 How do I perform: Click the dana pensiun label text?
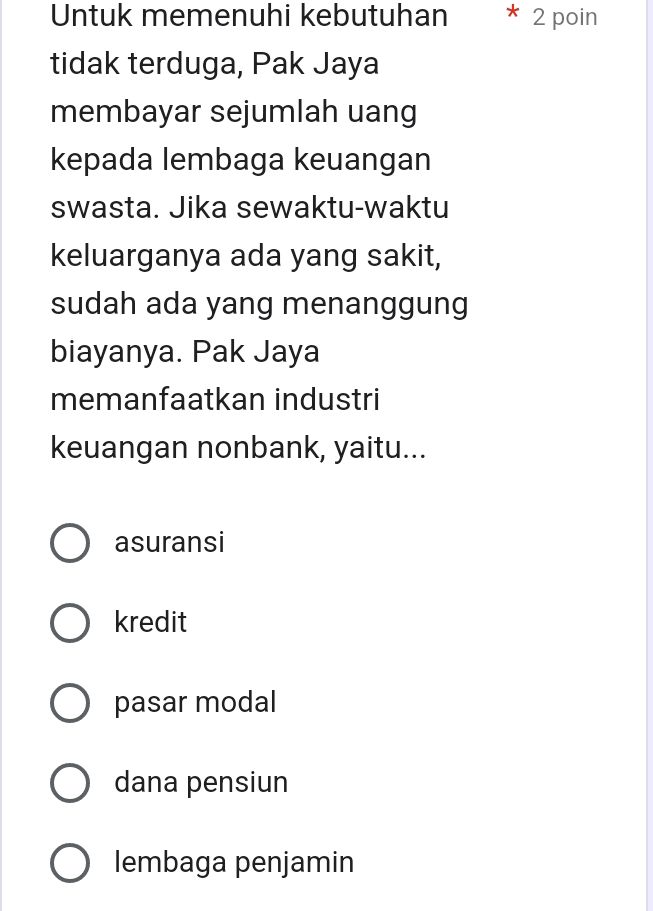point(200,782)
